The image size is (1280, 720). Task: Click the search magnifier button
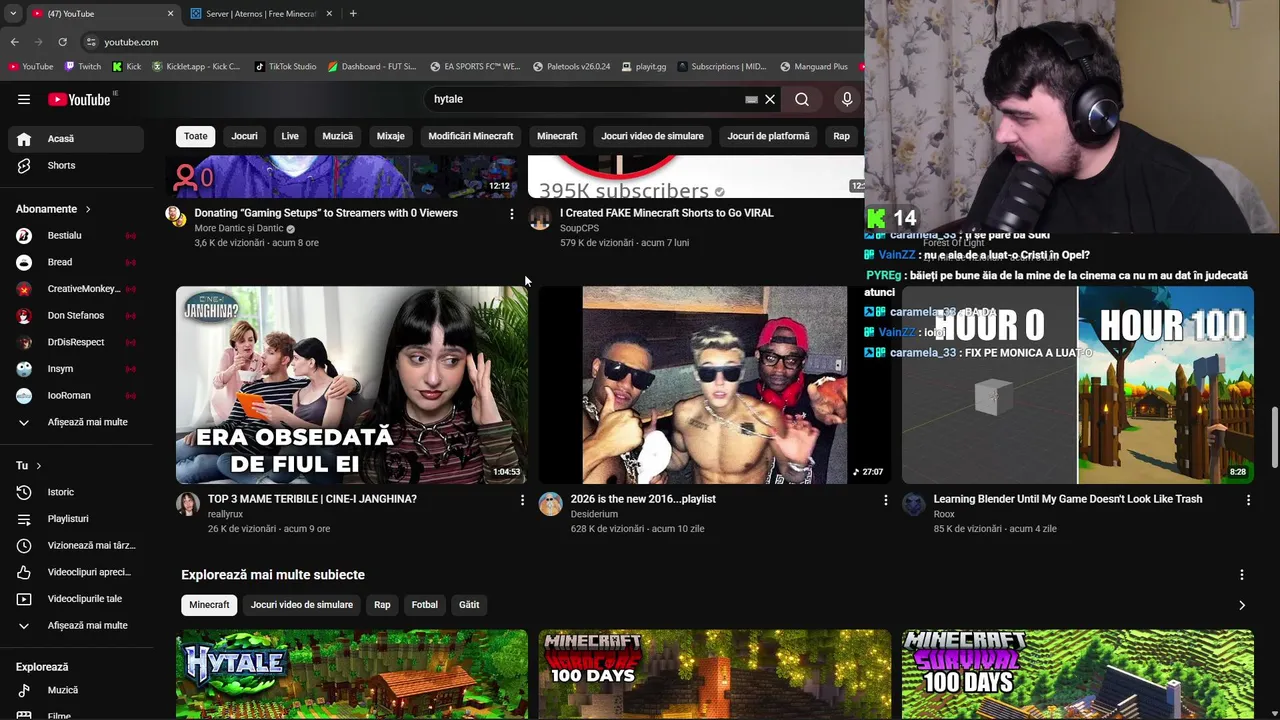tap(802, 99)
